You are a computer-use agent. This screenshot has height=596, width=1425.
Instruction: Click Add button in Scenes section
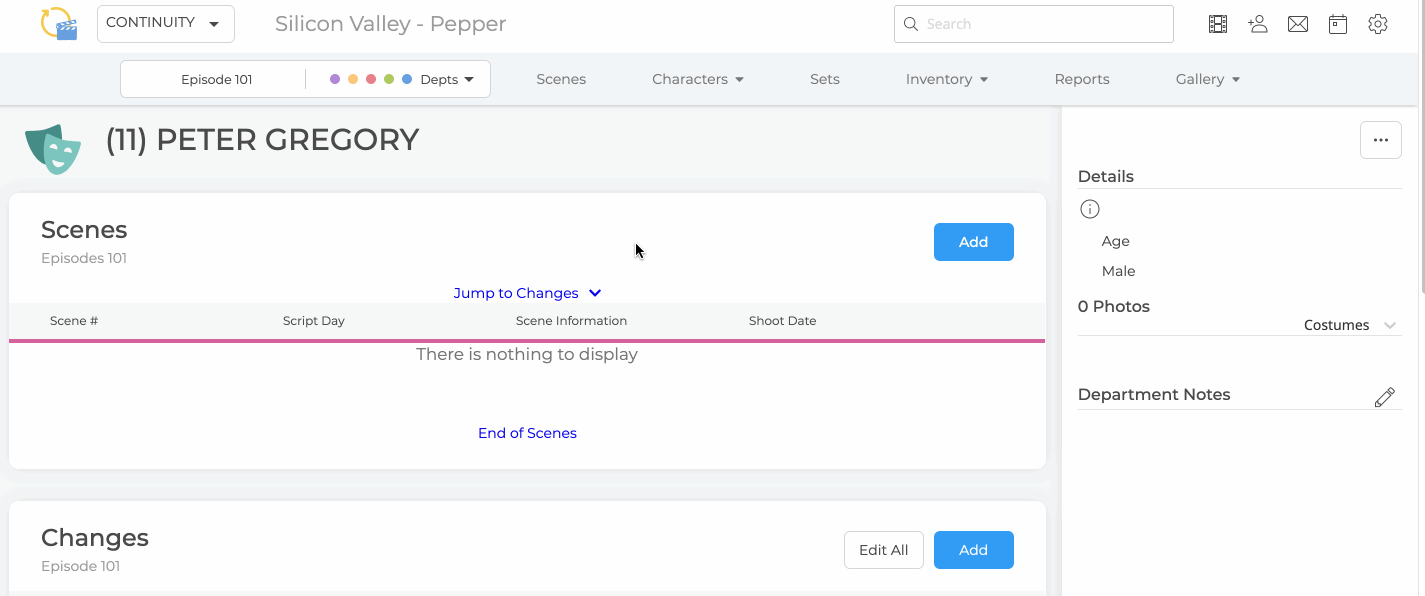pyautogui.click(x=974, y=242)
